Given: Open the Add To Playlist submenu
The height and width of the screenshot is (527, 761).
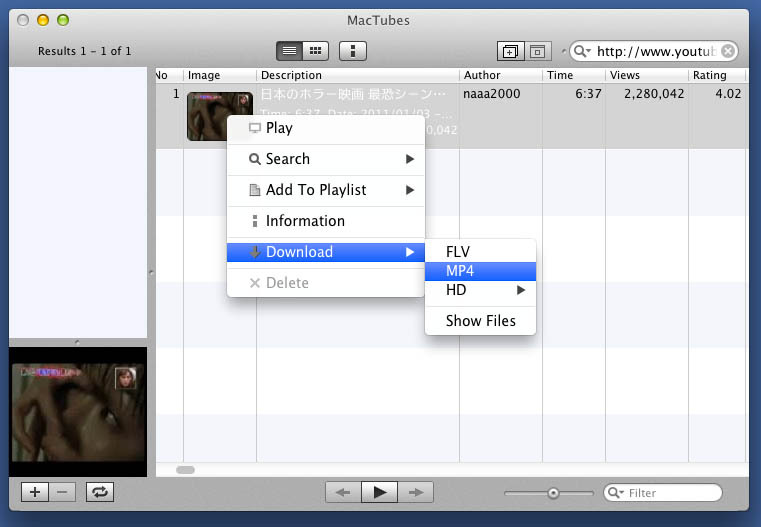Looking at the screenshot, I should coord(326,190).
